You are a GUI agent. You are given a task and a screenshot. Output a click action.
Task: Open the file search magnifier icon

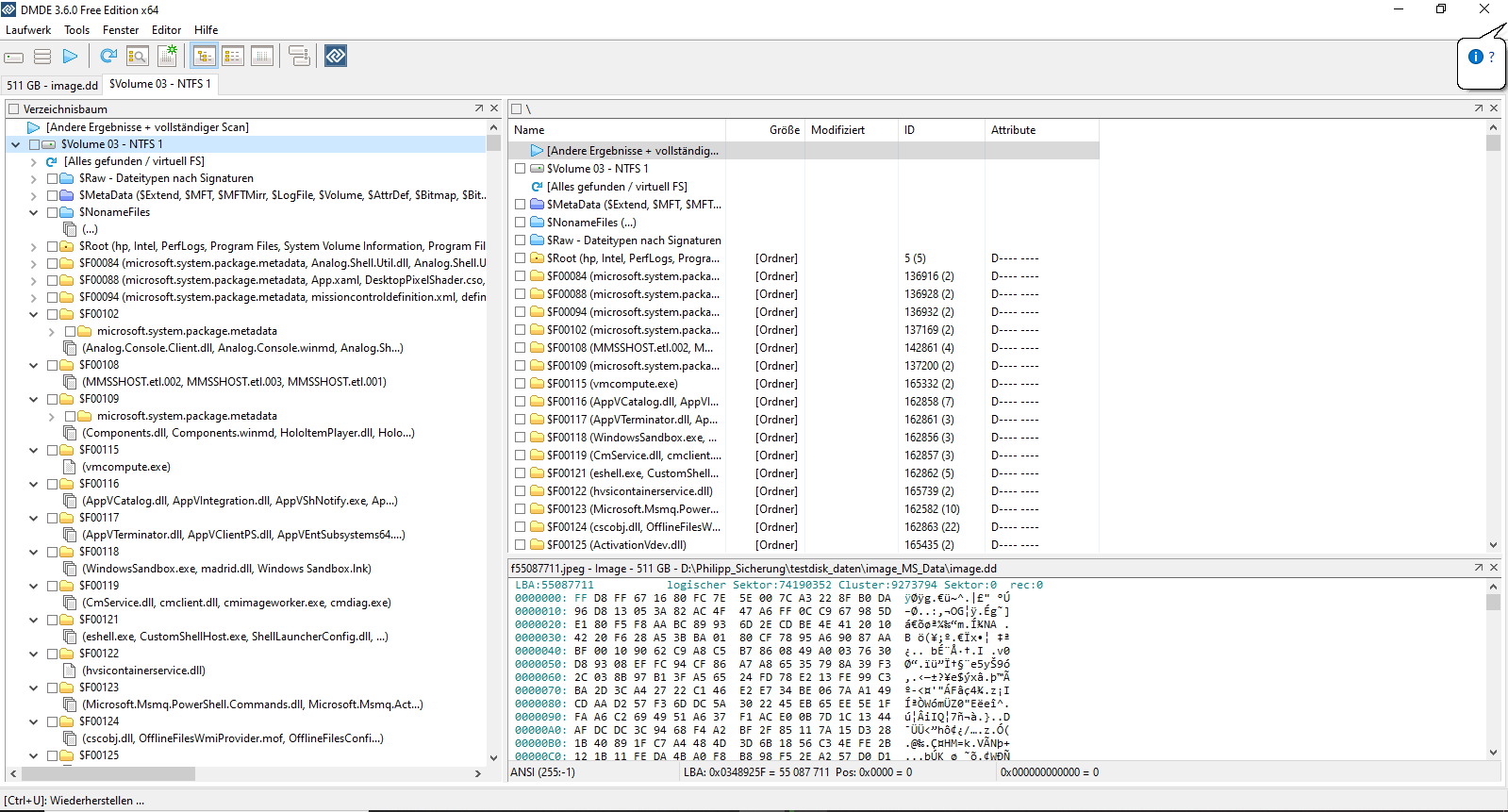tap(138, 57)
